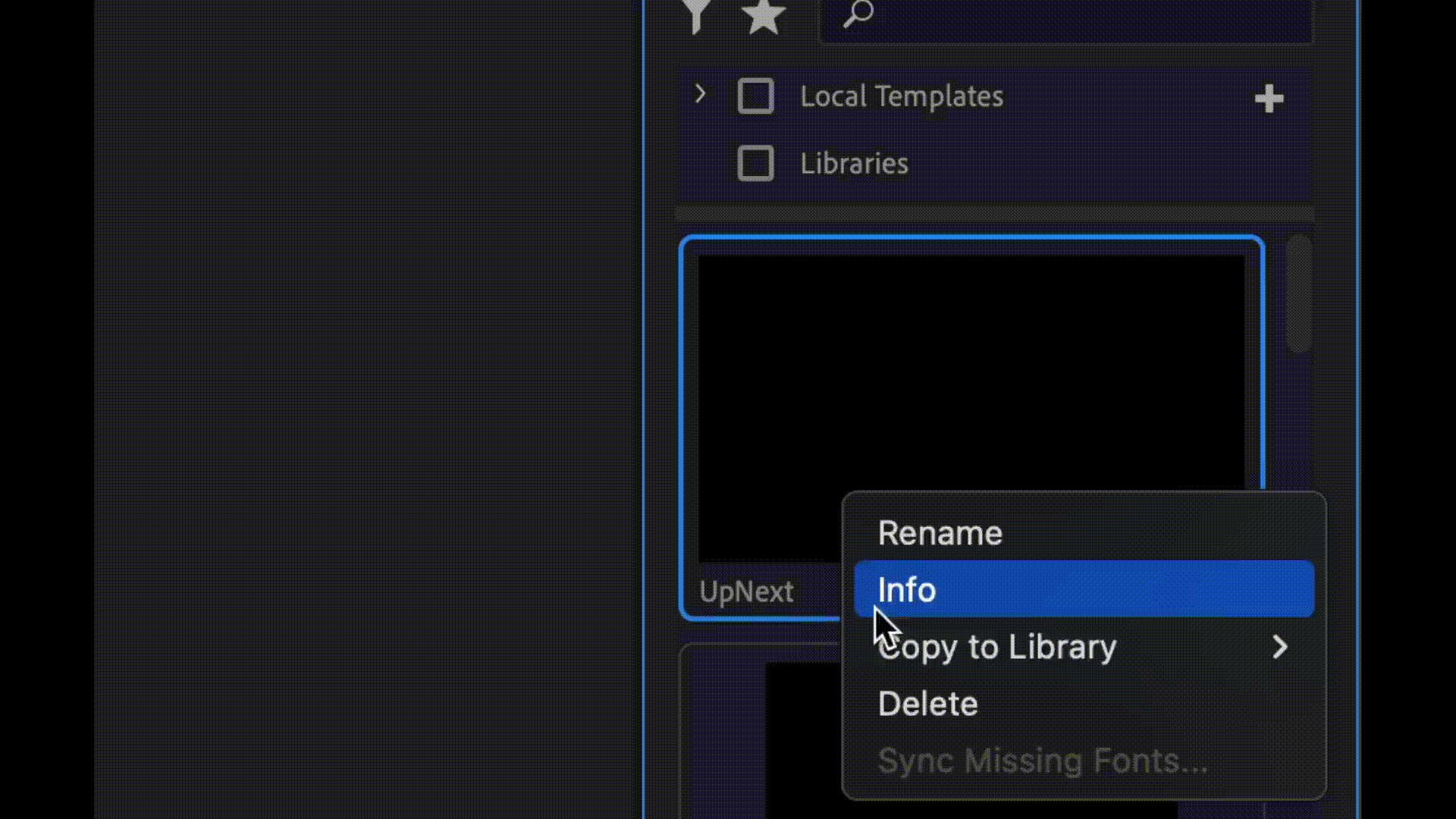Select the Libraries label
The image size is (1456, 819).
click(854, 164)
